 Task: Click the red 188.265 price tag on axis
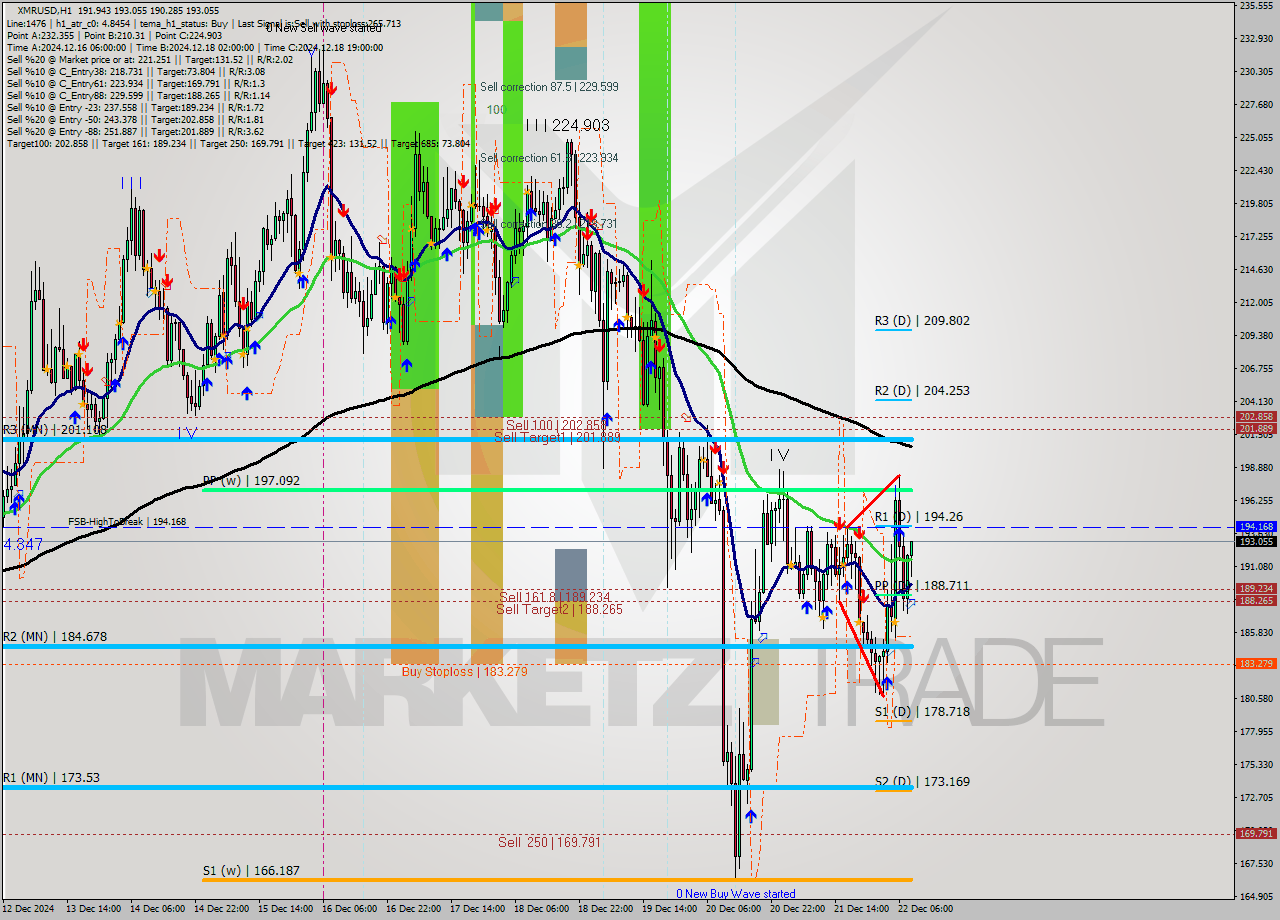pos(1256,601)
